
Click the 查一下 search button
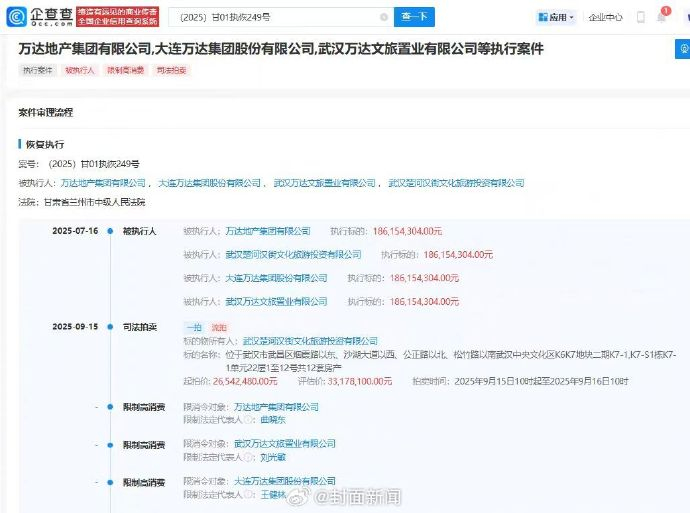click(414, 17)
